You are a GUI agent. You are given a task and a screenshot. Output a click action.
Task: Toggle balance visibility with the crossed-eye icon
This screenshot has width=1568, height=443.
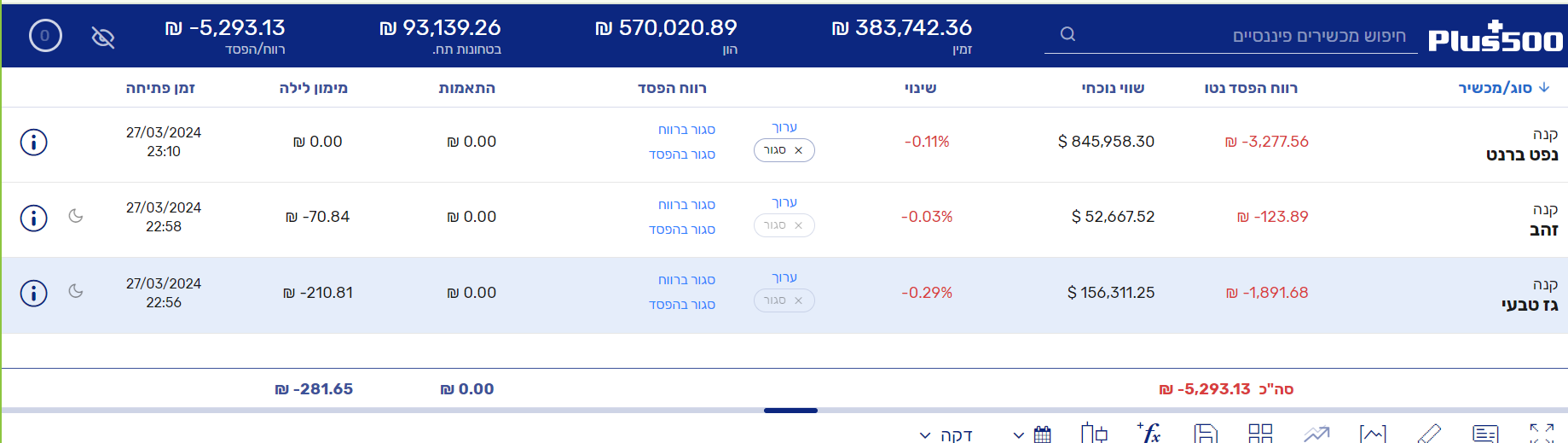103,37
